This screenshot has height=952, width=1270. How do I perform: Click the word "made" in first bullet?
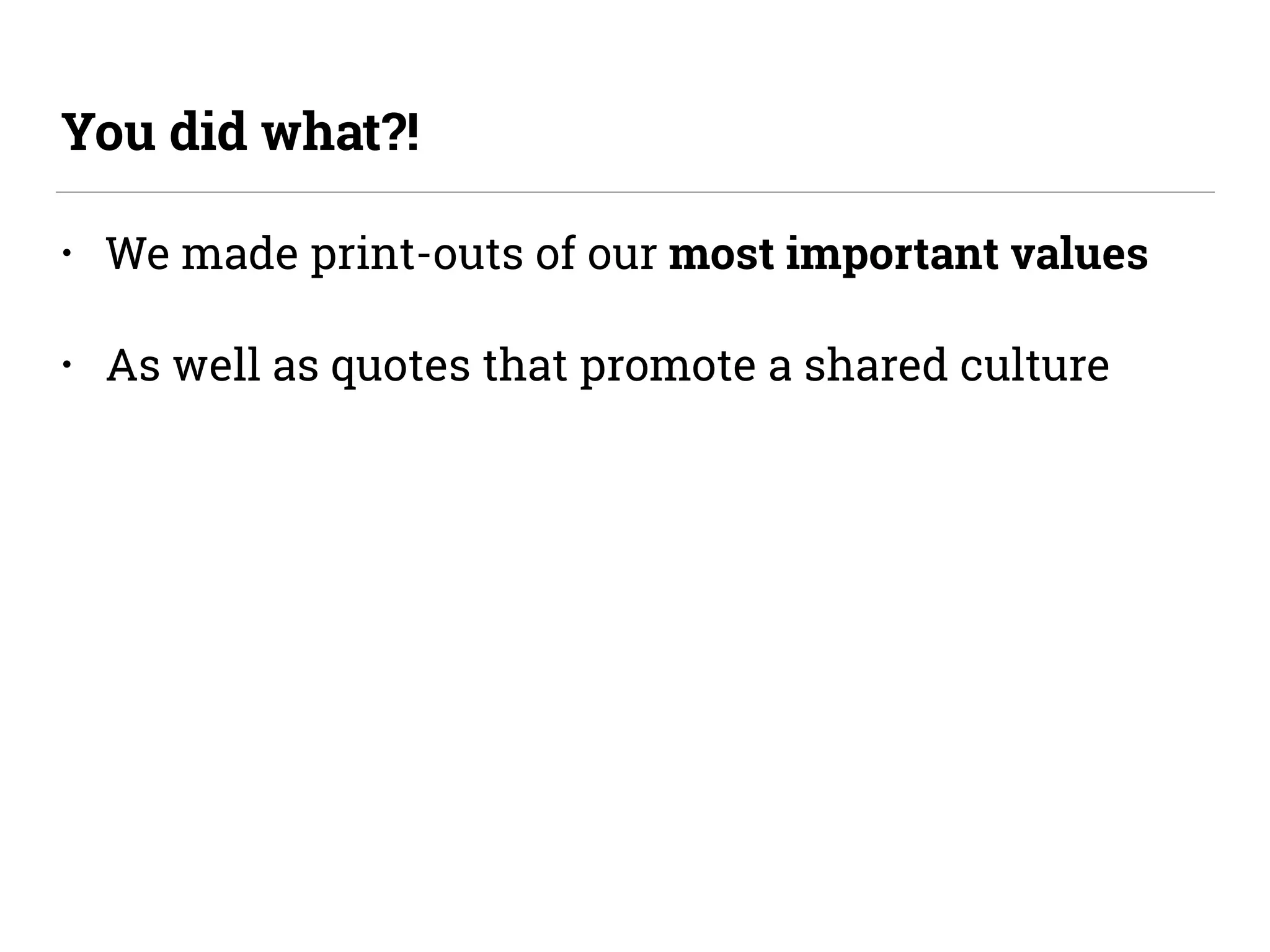pos(240,254)
